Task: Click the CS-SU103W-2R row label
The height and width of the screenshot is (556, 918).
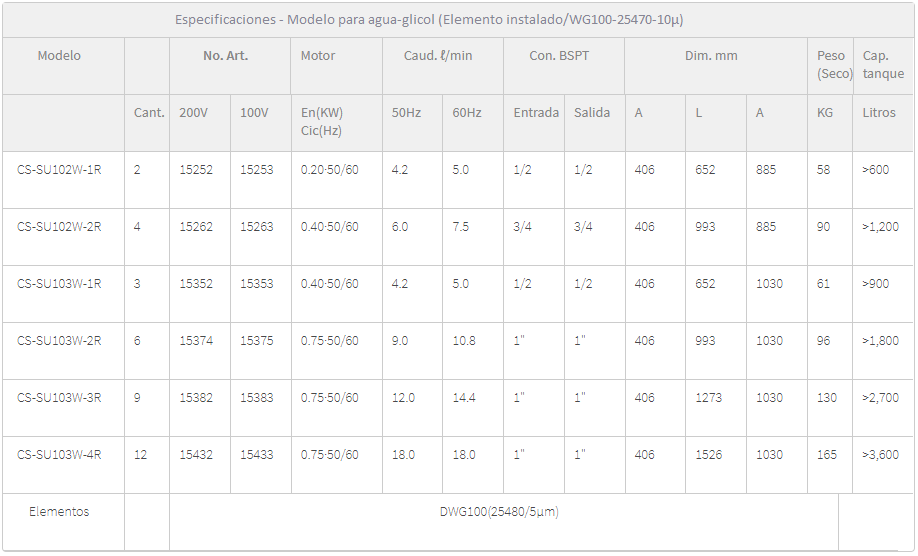Action: pyautogui.click(x=59, y=341)
